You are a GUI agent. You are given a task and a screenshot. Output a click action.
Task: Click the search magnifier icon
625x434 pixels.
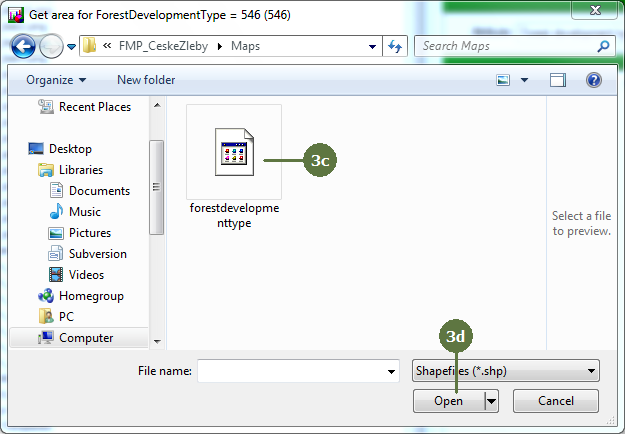tap(602, 46)
